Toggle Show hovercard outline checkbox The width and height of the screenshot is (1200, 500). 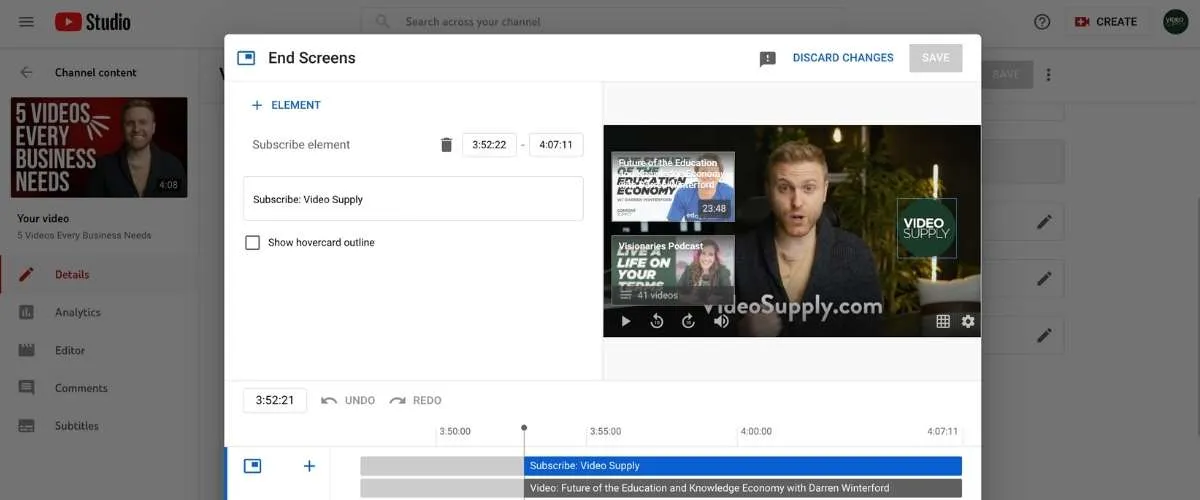[253, 243]
